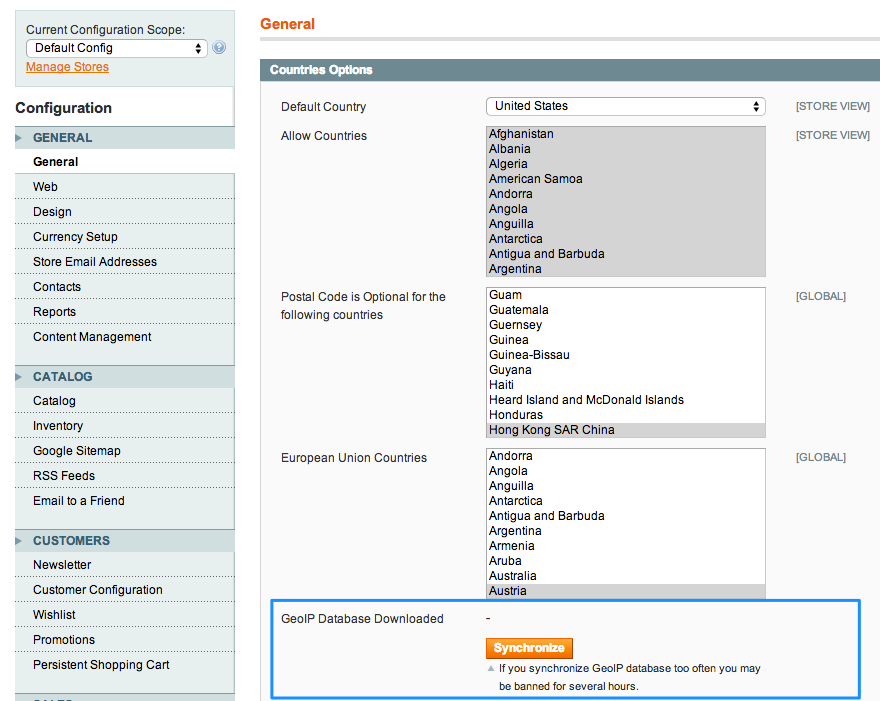This screenshot has width=880, height=701.
Task: Collapse the GENERAL section in the sidebar
Action: click(125, 138)
